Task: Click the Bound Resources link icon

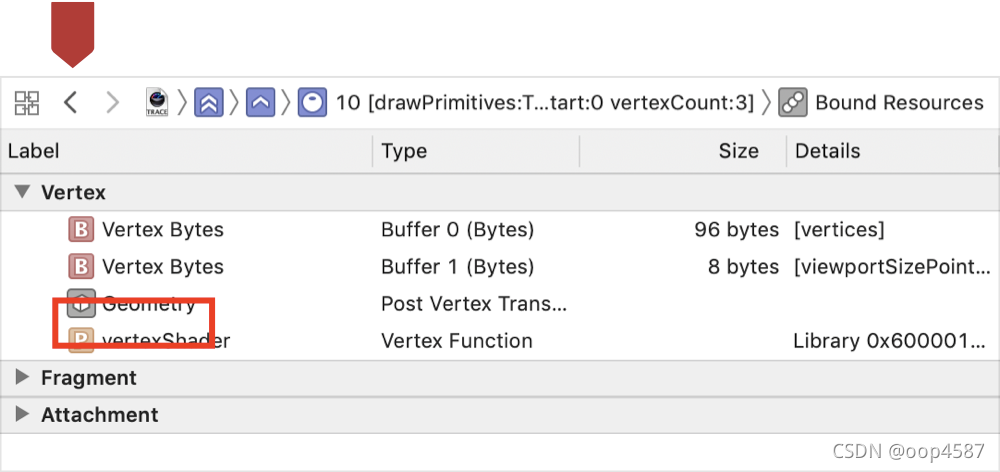Action: point(793,103)
